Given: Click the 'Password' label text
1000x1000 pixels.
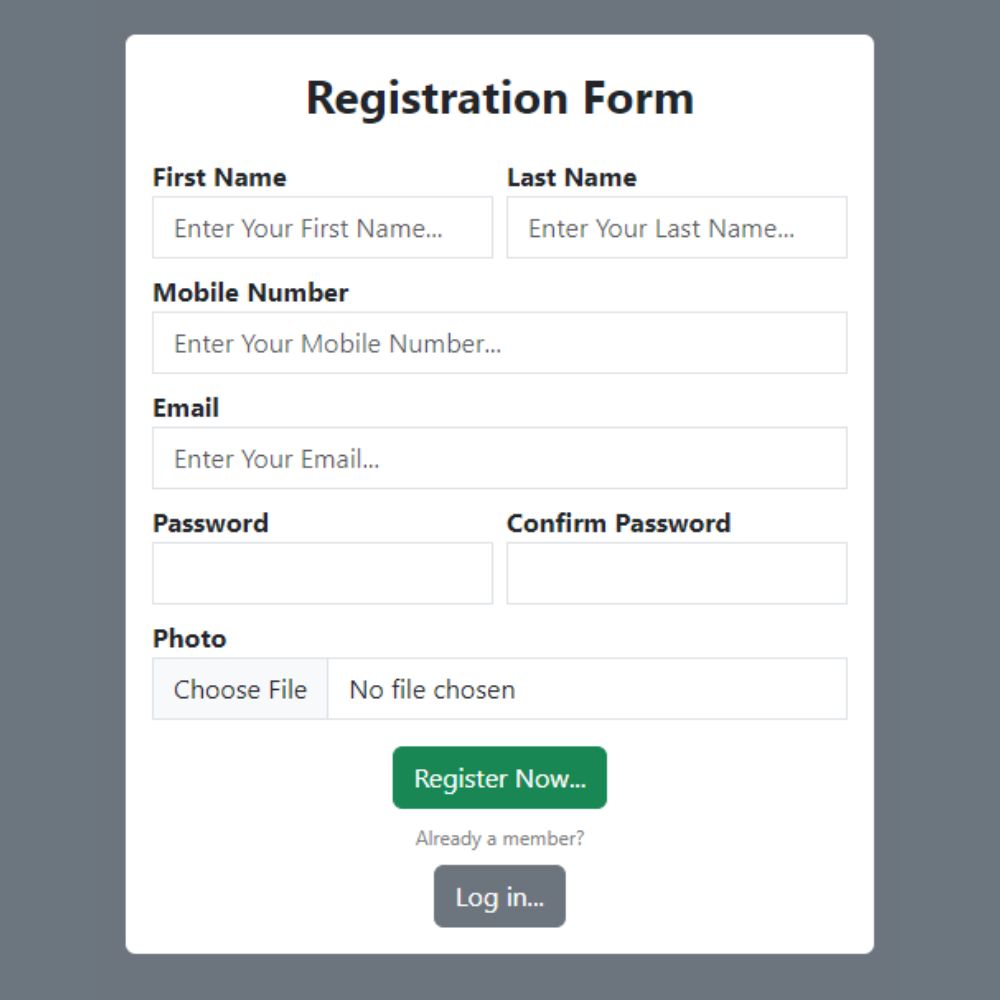Looking at the screenshot, I should 210,524.
